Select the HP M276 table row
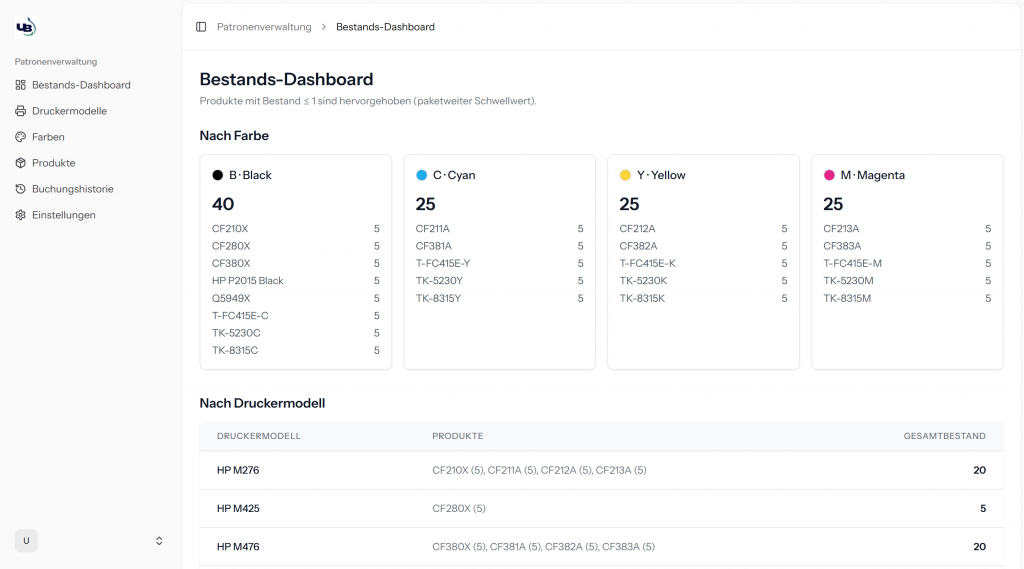This screenshot has width=1024, height=569. pos(601,470)
